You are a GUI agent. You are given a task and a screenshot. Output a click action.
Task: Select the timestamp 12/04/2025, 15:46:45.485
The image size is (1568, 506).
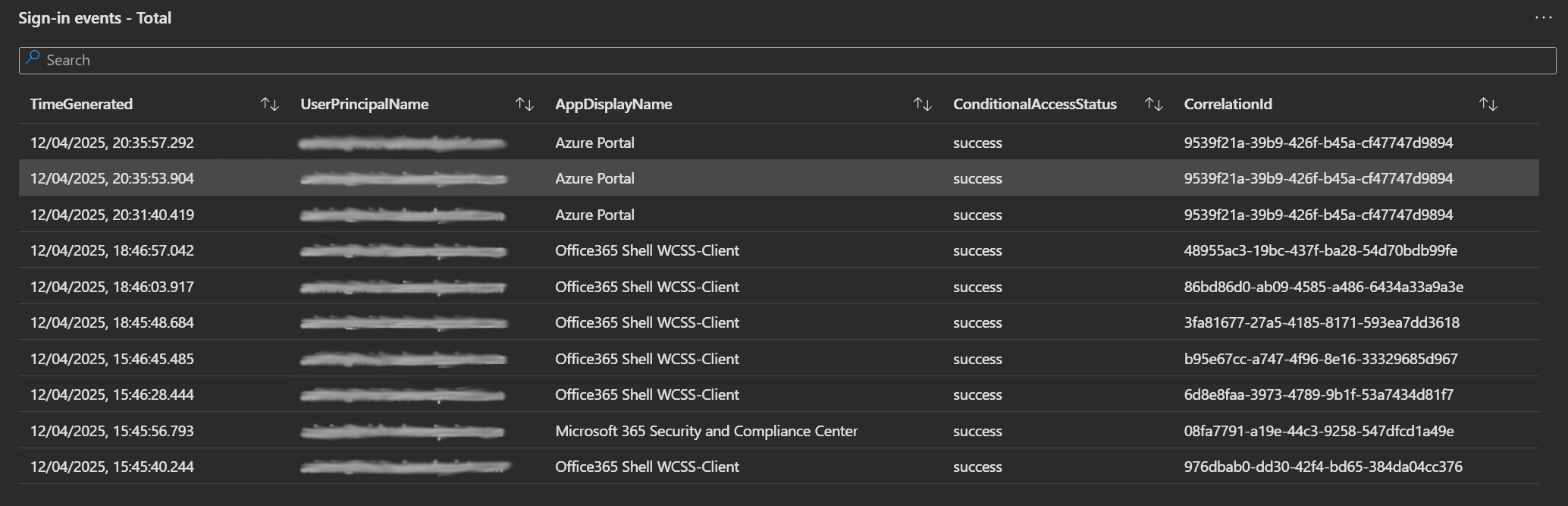tap(112, 359)
